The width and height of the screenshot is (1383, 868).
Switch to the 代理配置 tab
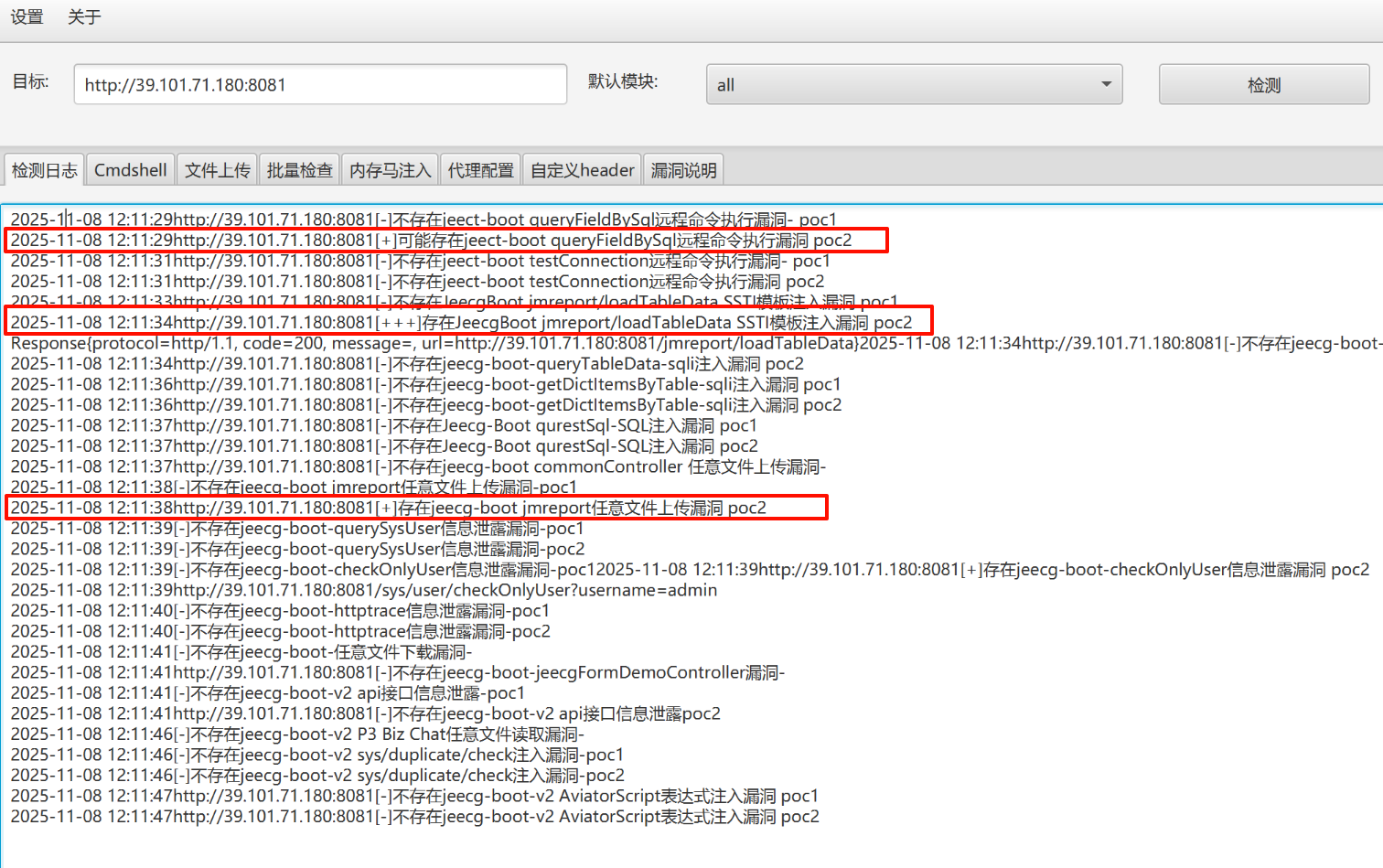click(x=480, y=169)
